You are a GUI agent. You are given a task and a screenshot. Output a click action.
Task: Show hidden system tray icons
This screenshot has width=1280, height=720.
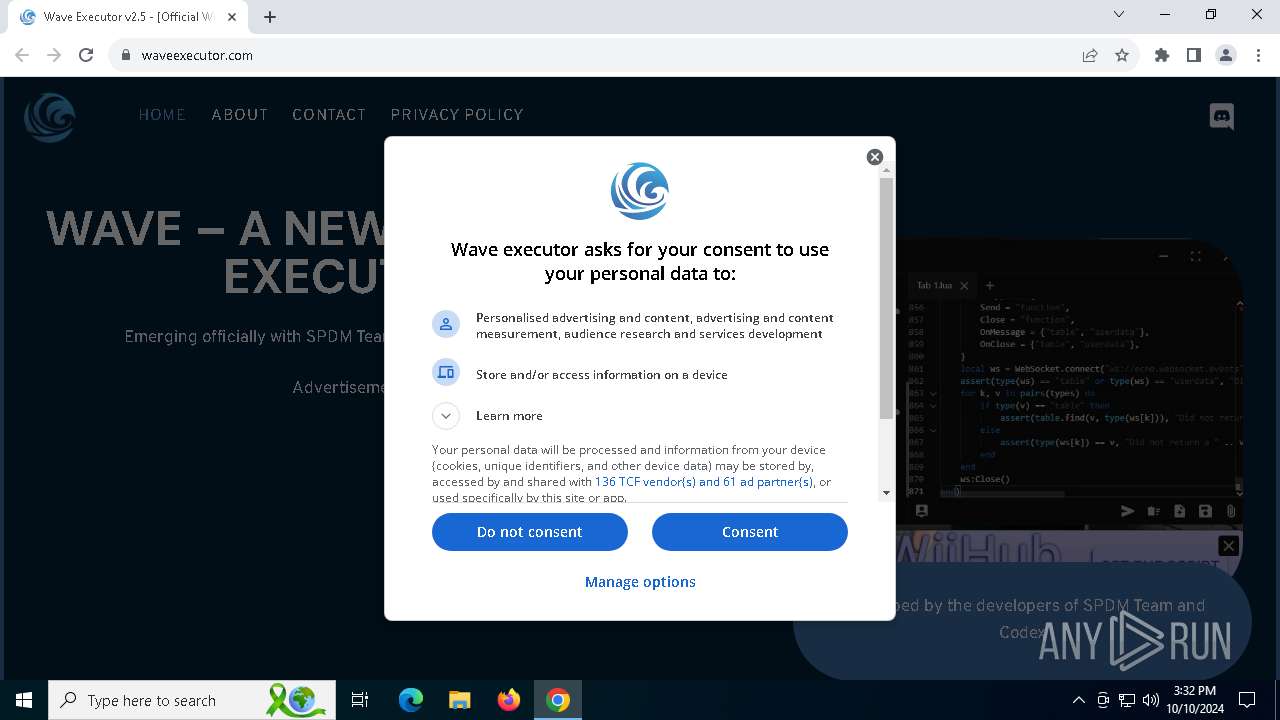click(1078, 700)
